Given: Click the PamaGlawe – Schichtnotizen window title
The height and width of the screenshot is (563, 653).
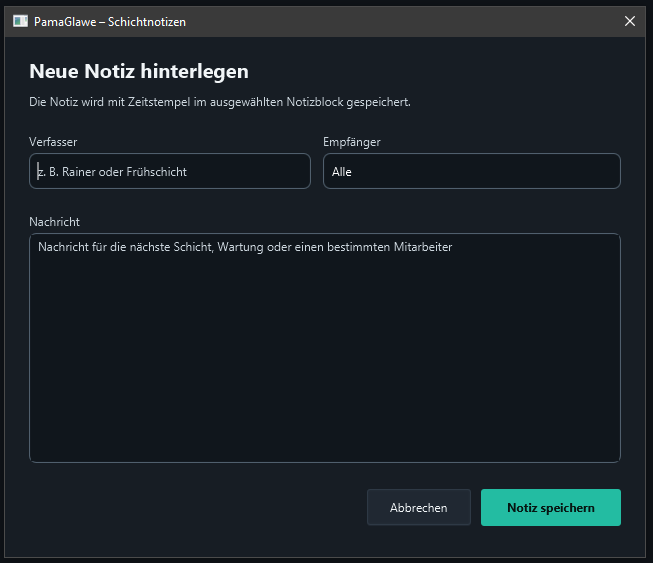Looking at the screenshot, I should click(x=110, y=22).
